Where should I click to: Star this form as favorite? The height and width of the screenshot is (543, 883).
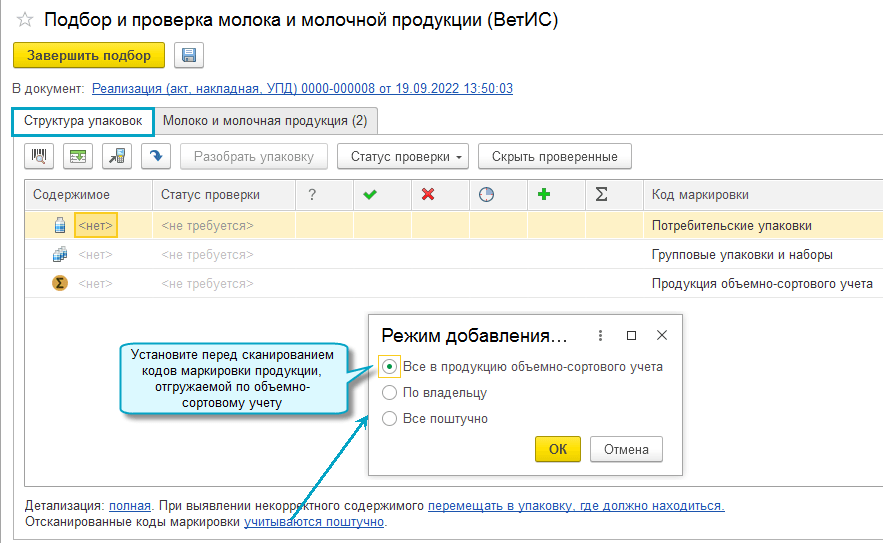coord(25,20)
